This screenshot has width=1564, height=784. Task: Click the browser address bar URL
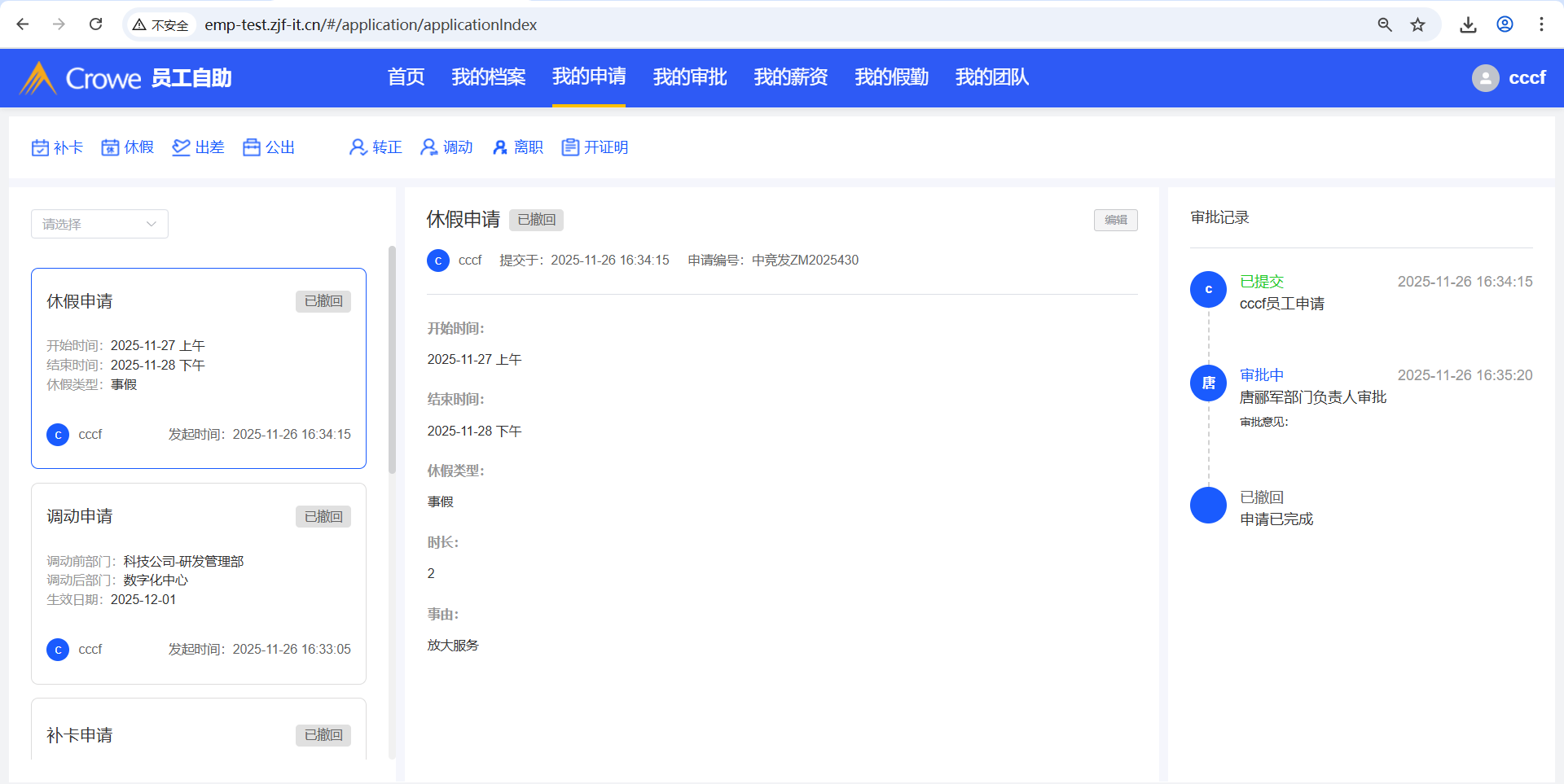pos(371,24)
